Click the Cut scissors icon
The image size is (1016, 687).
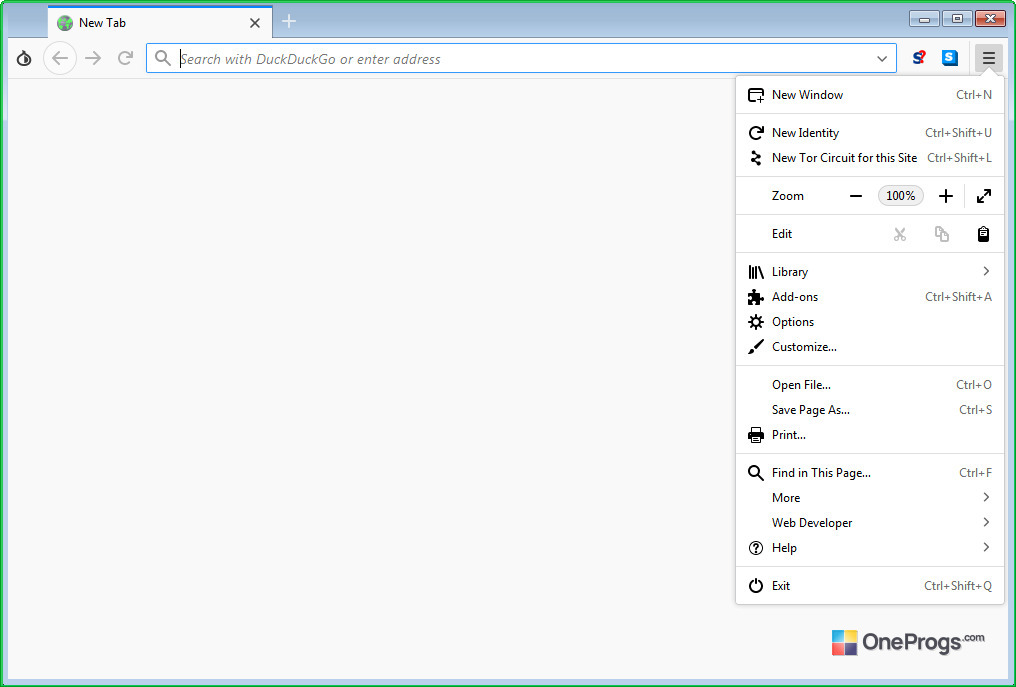(900, 234)
